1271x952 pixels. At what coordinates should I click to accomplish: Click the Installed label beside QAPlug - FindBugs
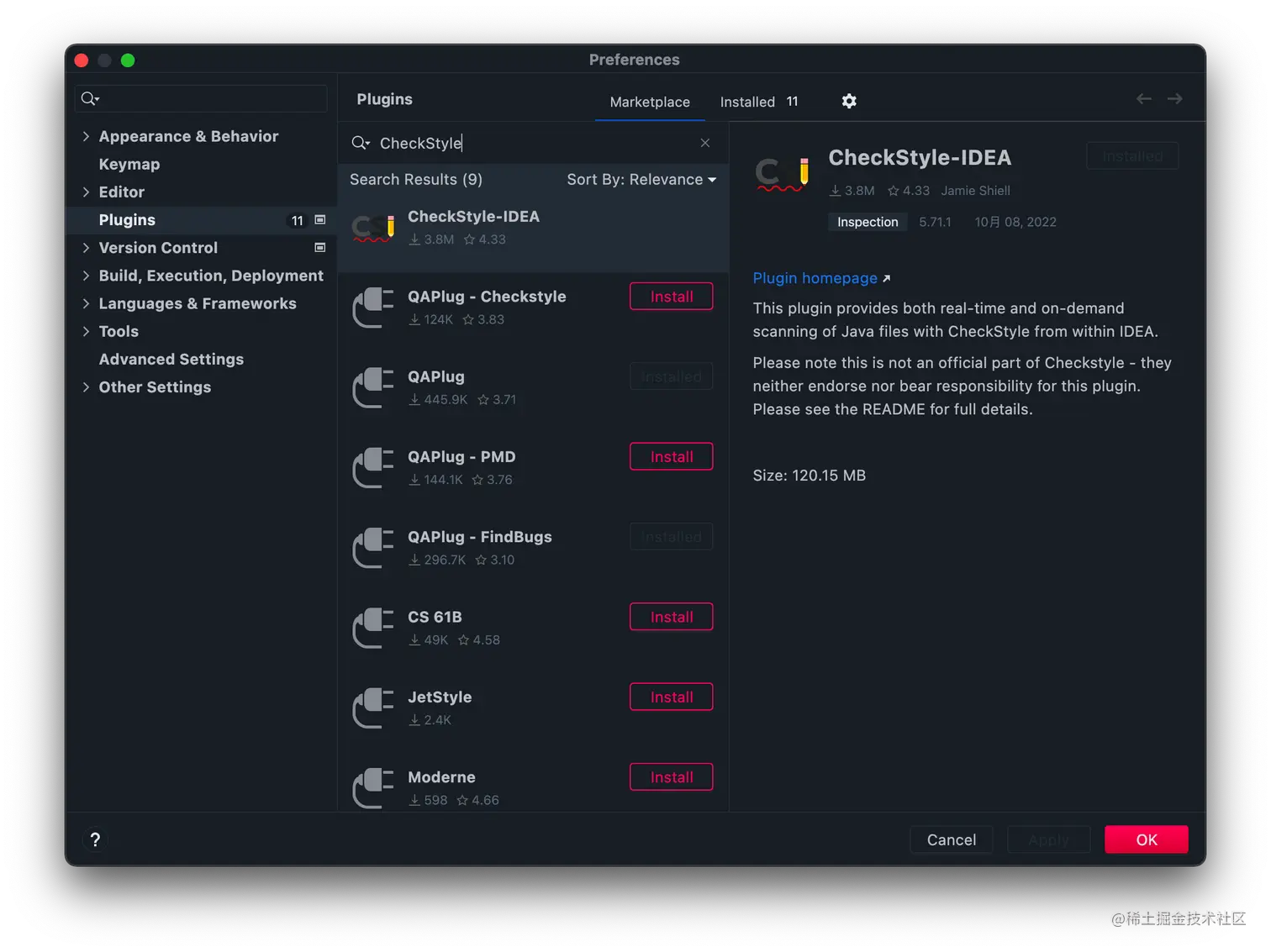672,537
